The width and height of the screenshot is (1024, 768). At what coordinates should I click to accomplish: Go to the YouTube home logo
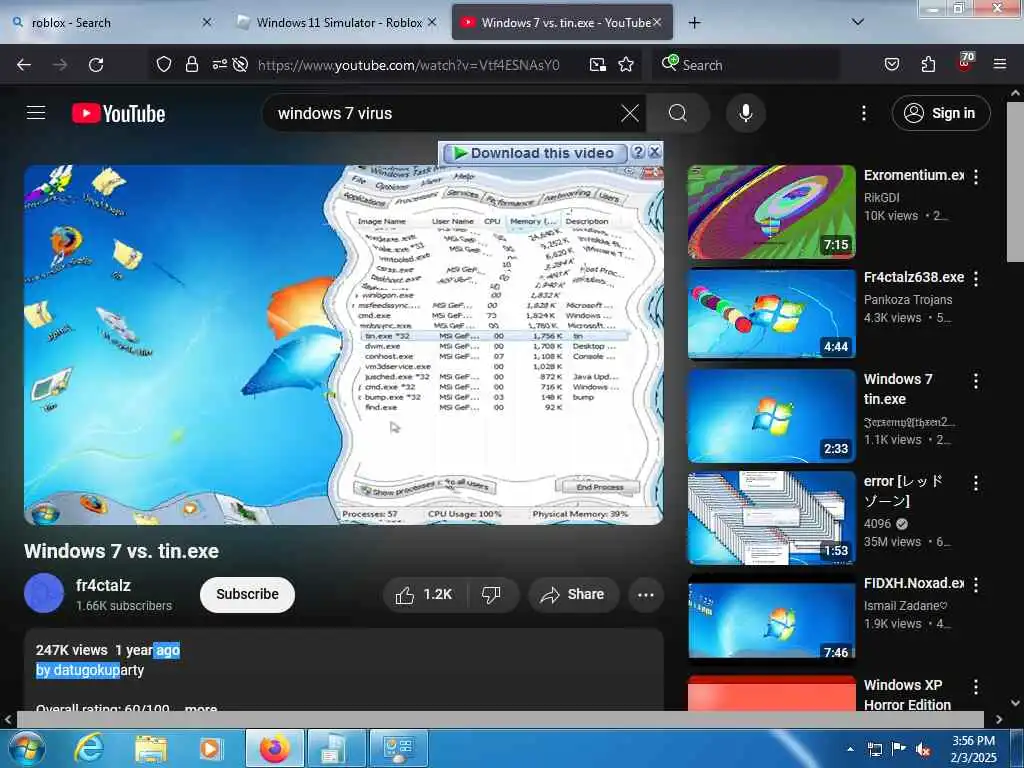click(x=118, y=114)
